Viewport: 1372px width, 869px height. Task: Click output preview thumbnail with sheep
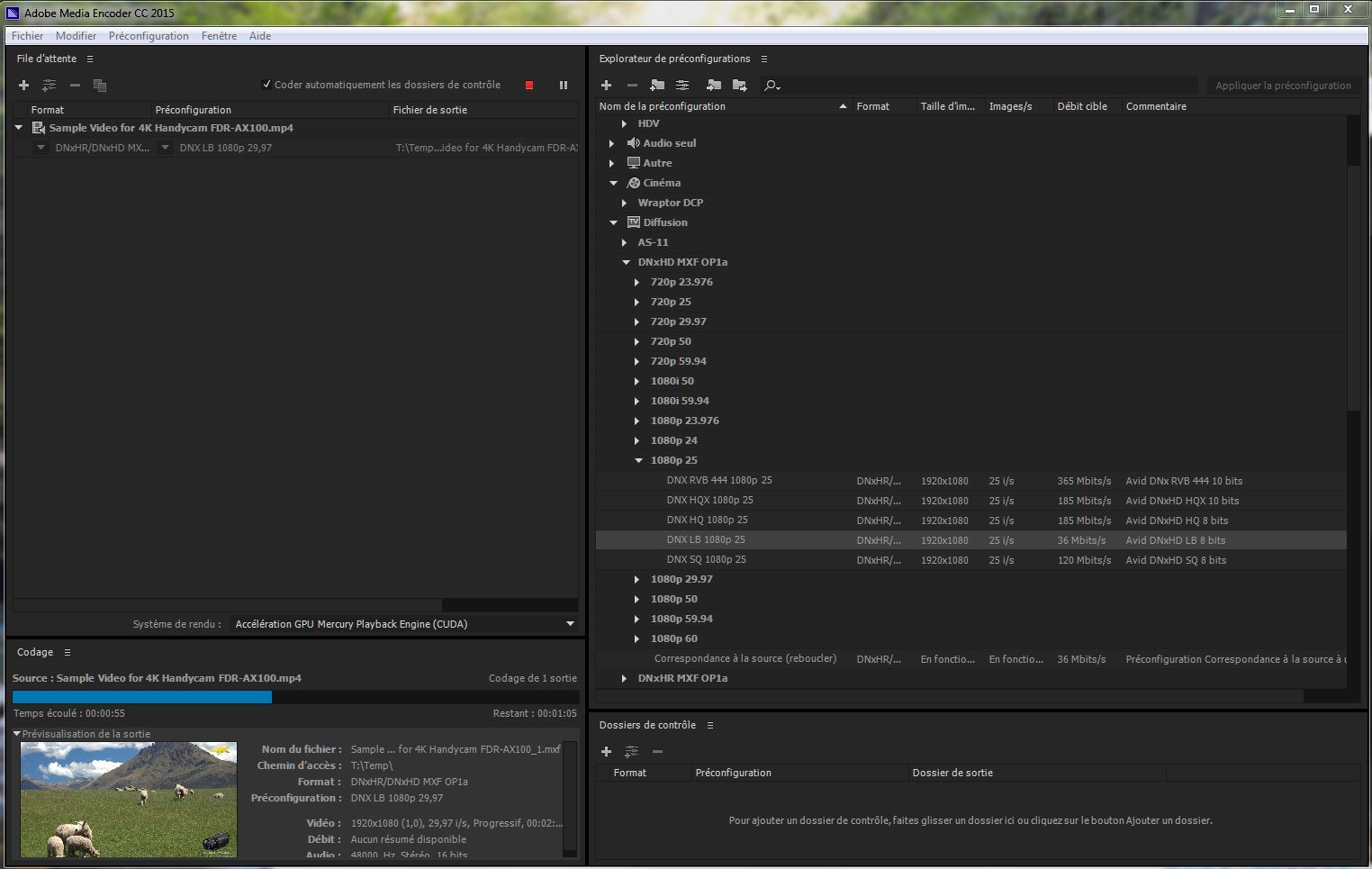point(129,800)
